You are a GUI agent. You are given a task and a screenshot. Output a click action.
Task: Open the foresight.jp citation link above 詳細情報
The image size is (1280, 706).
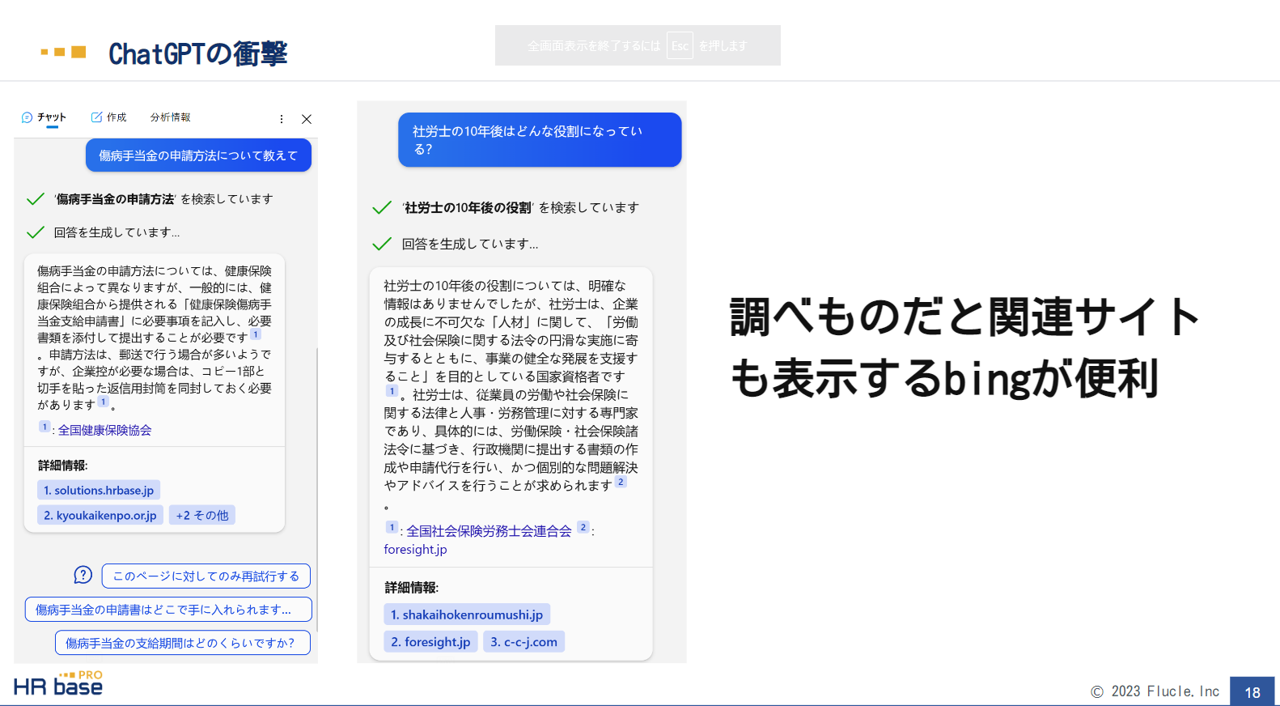[415, 549]
